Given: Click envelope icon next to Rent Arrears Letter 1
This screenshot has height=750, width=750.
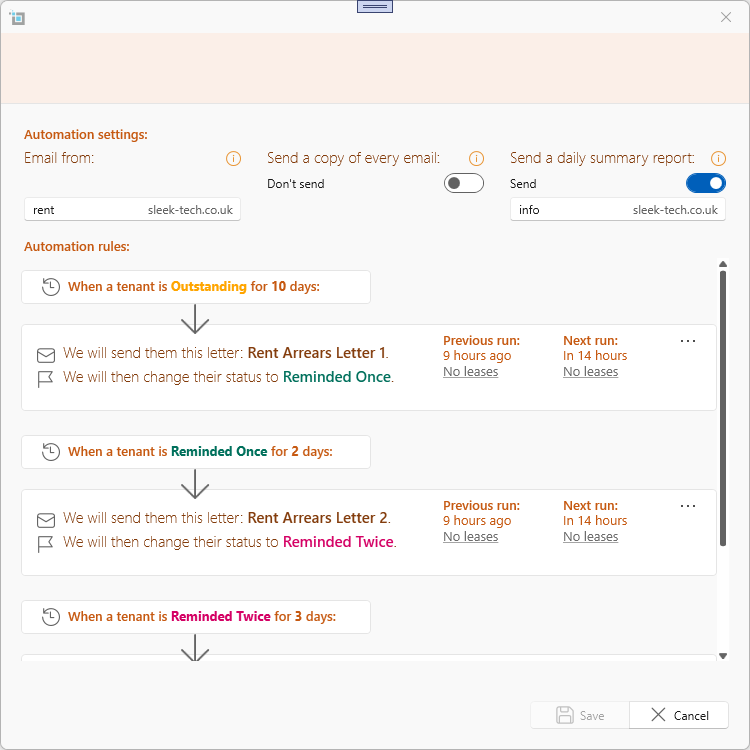Looking at the screenshot, I should click(46, 355).
